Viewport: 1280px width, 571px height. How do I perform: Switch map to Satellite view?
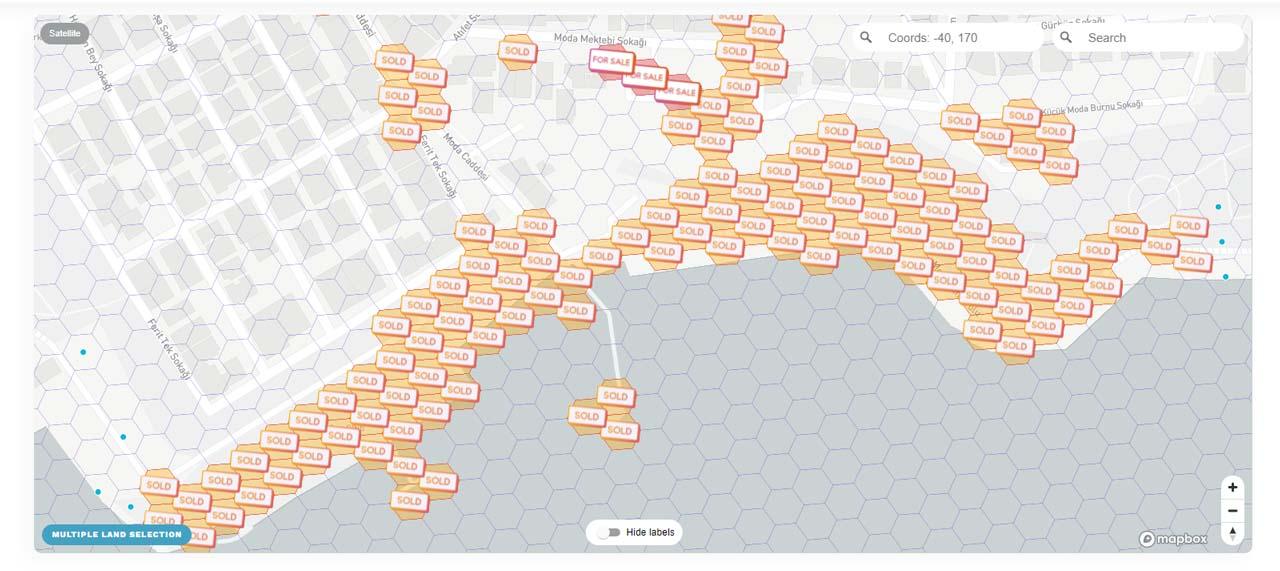pos(65,33)
